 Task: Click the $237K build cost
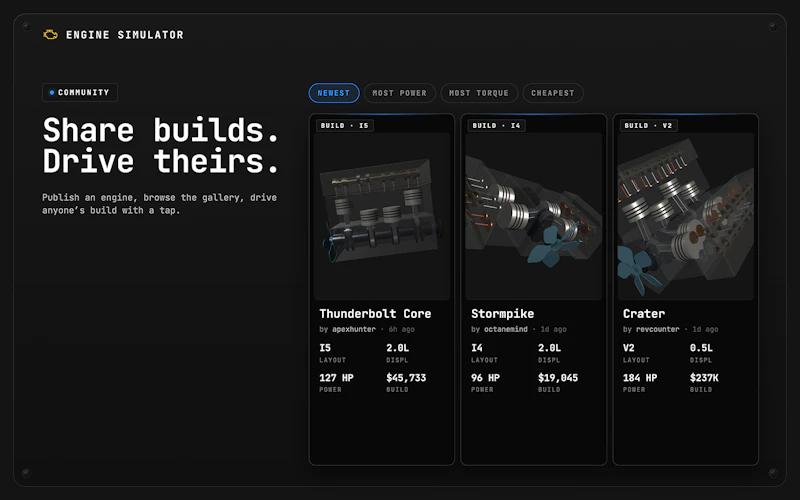point(704,378)
